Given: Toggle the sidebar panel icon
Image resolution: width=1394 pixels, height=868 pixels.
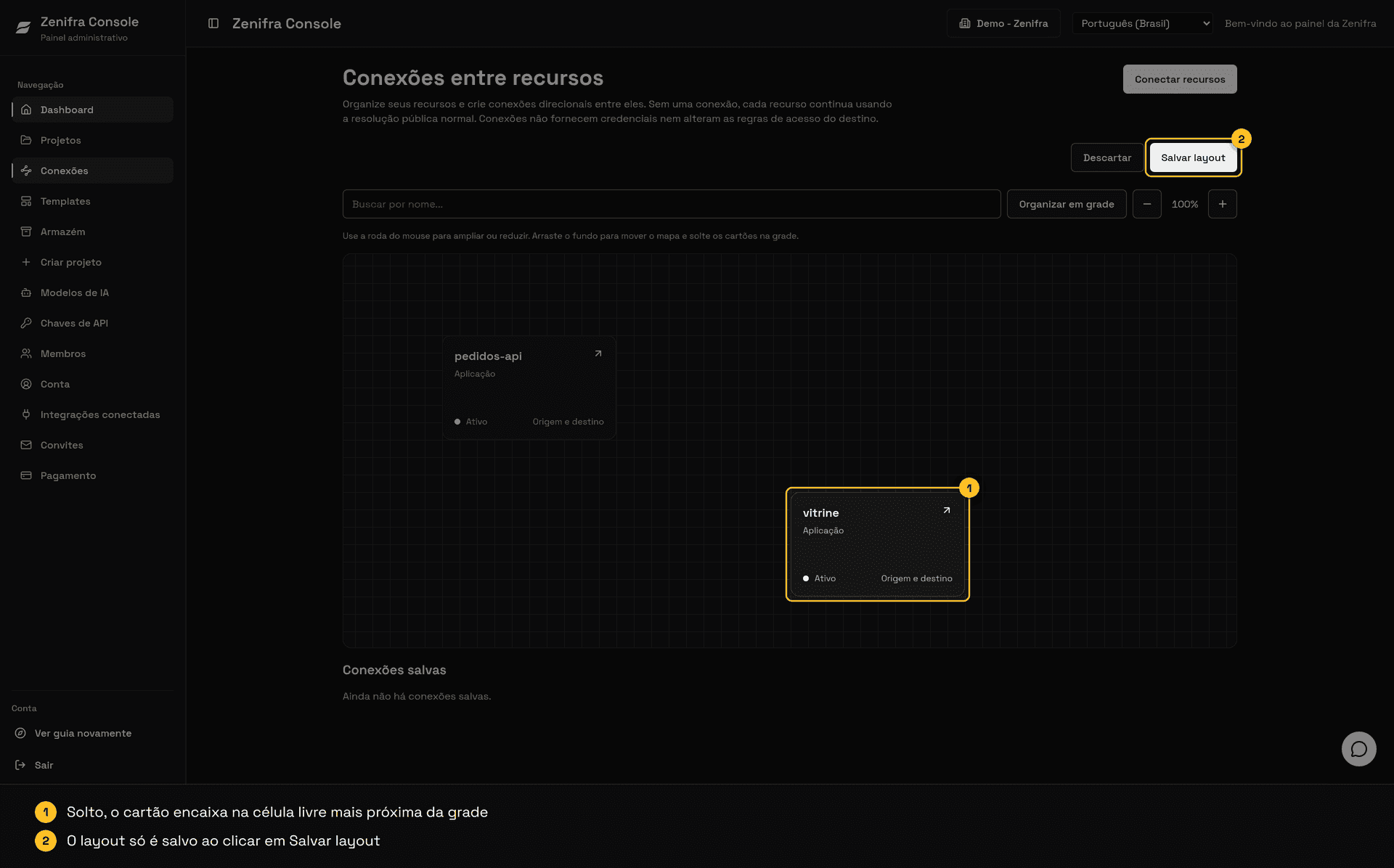Looking at the screenshot, I should point(213,23).
